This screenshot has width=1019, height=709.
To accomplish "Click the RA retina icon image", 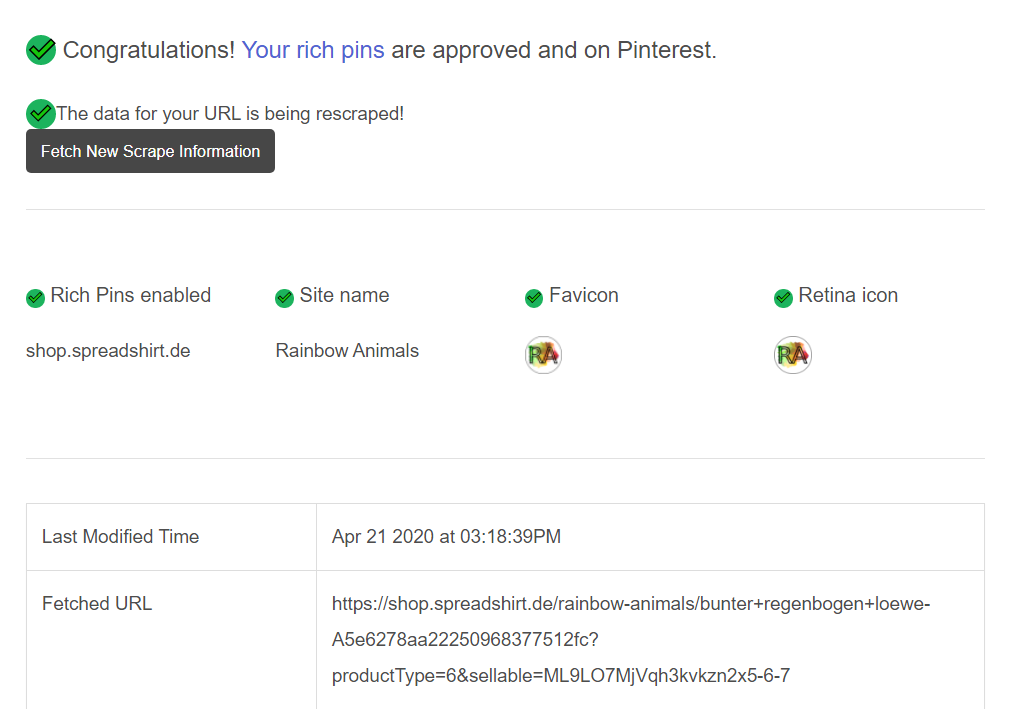I will click(792, 354).
